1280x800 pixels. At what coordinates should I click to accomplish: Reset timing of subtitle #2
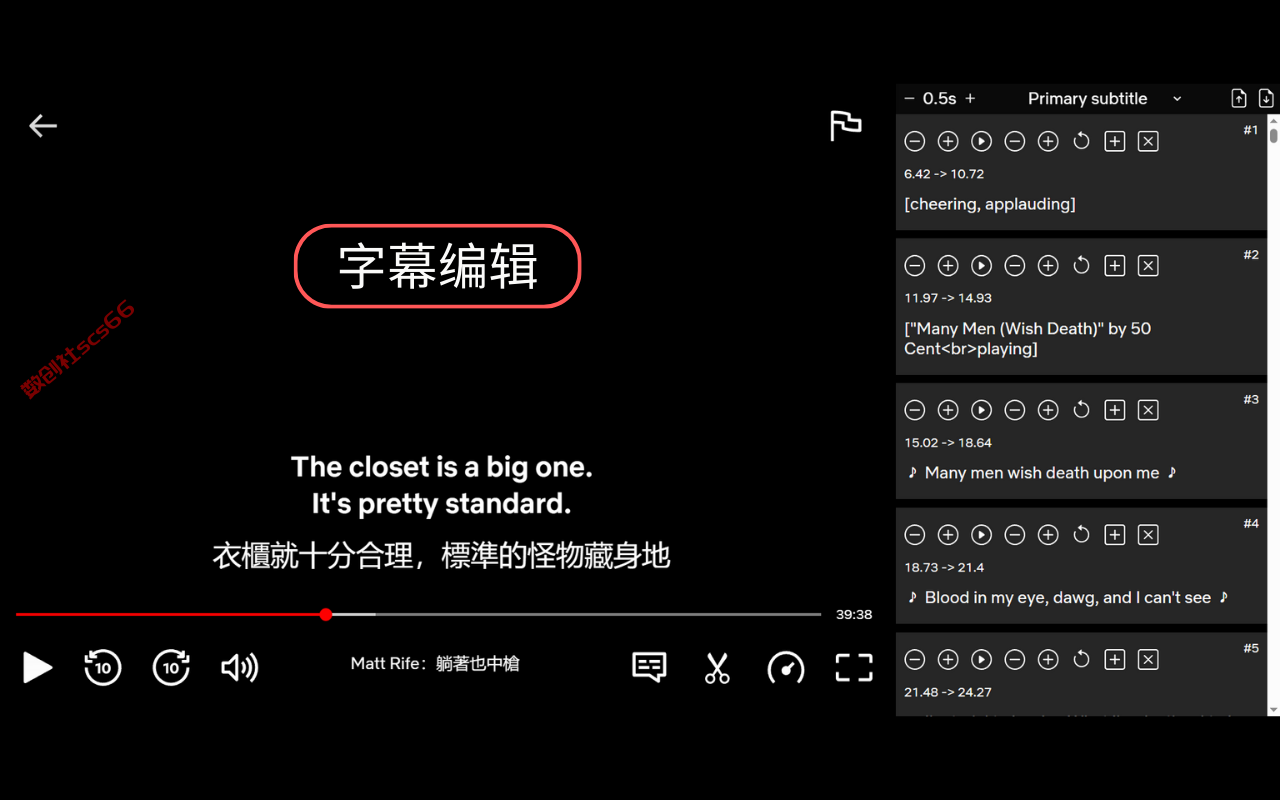(x=1081, y=265)
